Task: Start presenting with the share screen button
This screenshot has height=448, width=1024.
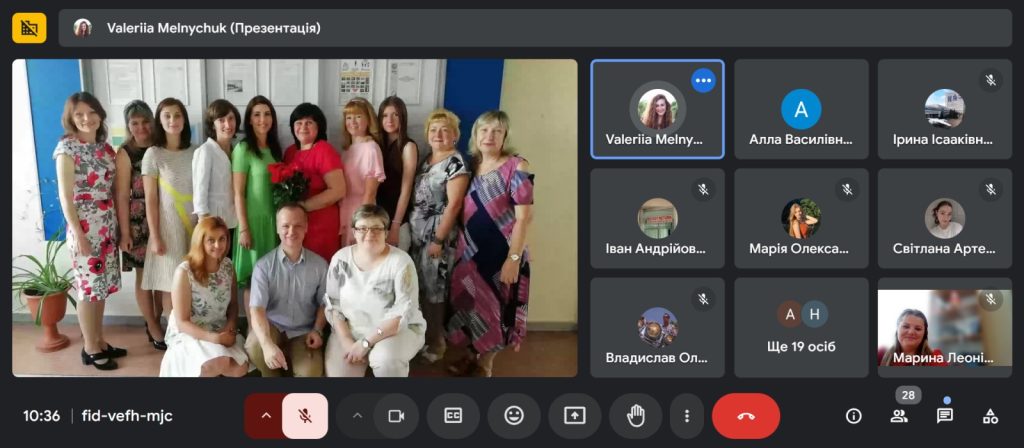Action: [x=574, y=416]
